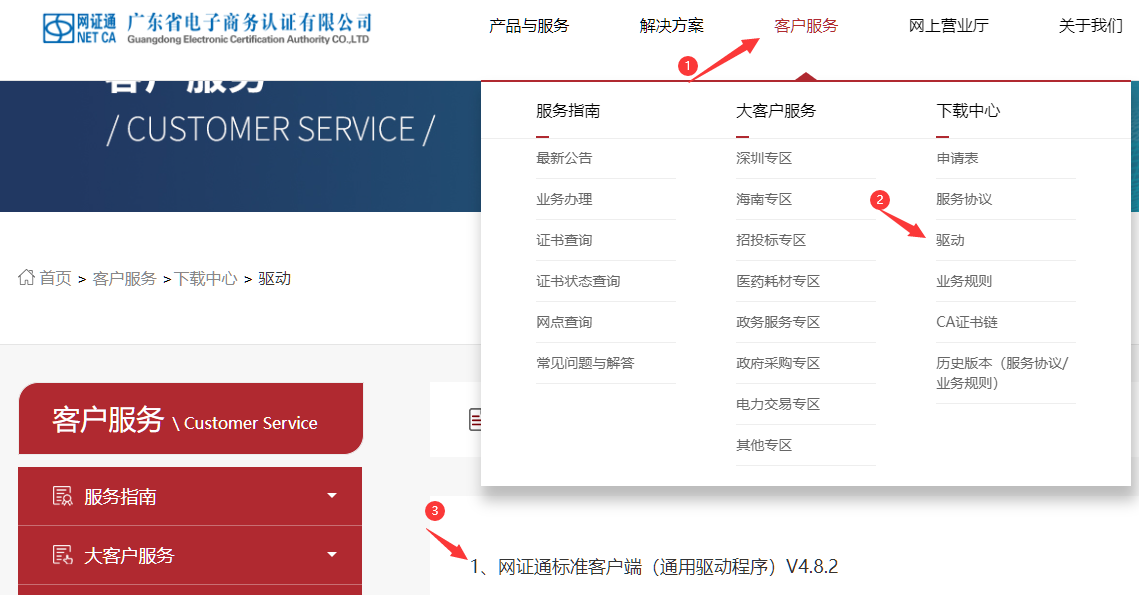Go to 网上营业厅 in the top navigation

pos(948,26)
